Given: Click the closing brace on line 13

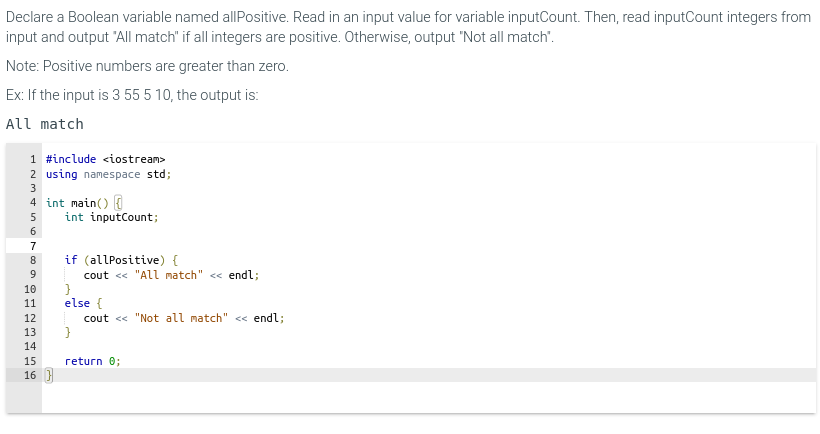Looking at the screenshot, I should (x=67, y=333).
